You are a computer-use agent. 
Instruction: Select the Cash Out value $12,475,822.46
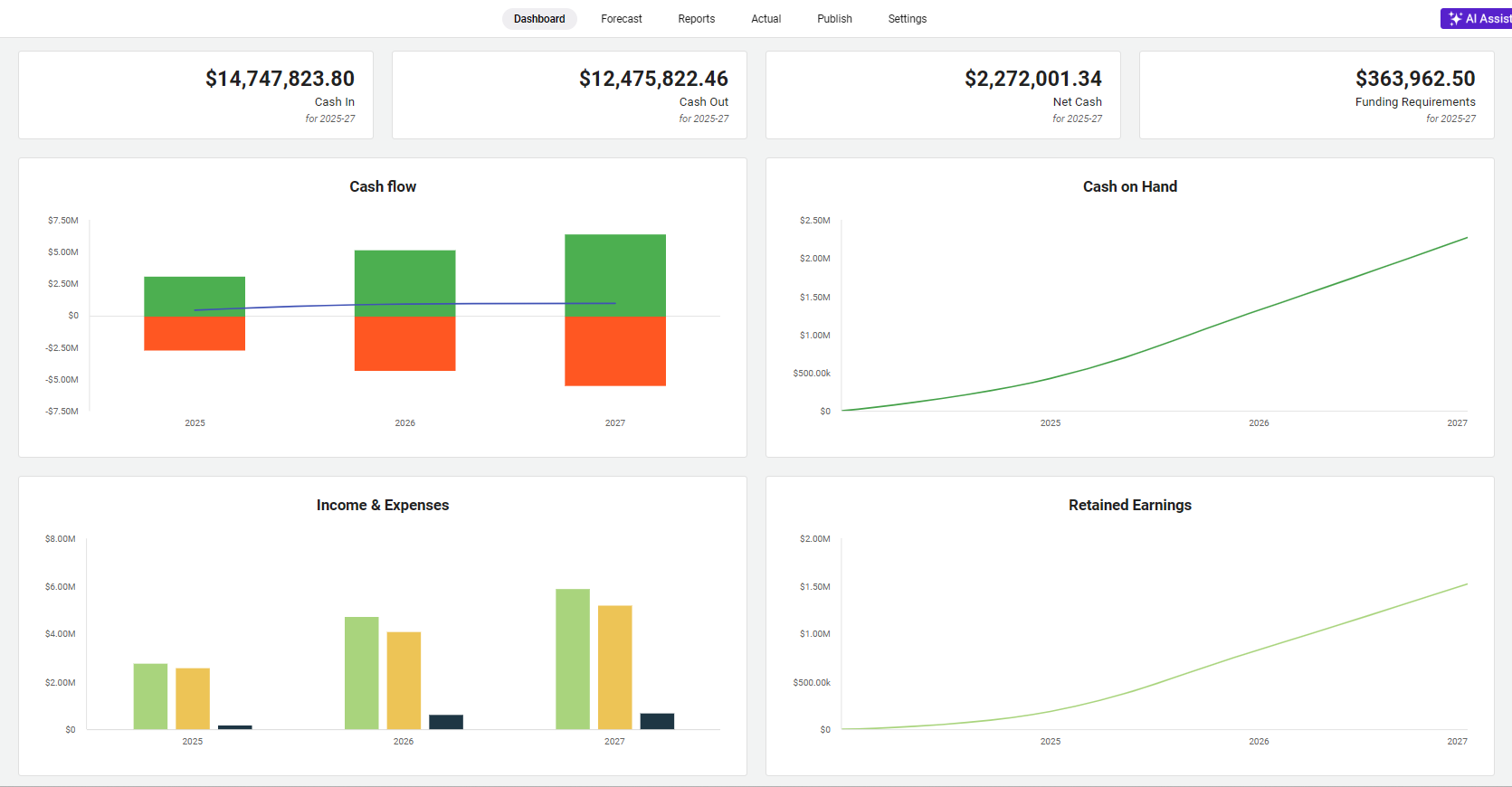coord(653,79)
